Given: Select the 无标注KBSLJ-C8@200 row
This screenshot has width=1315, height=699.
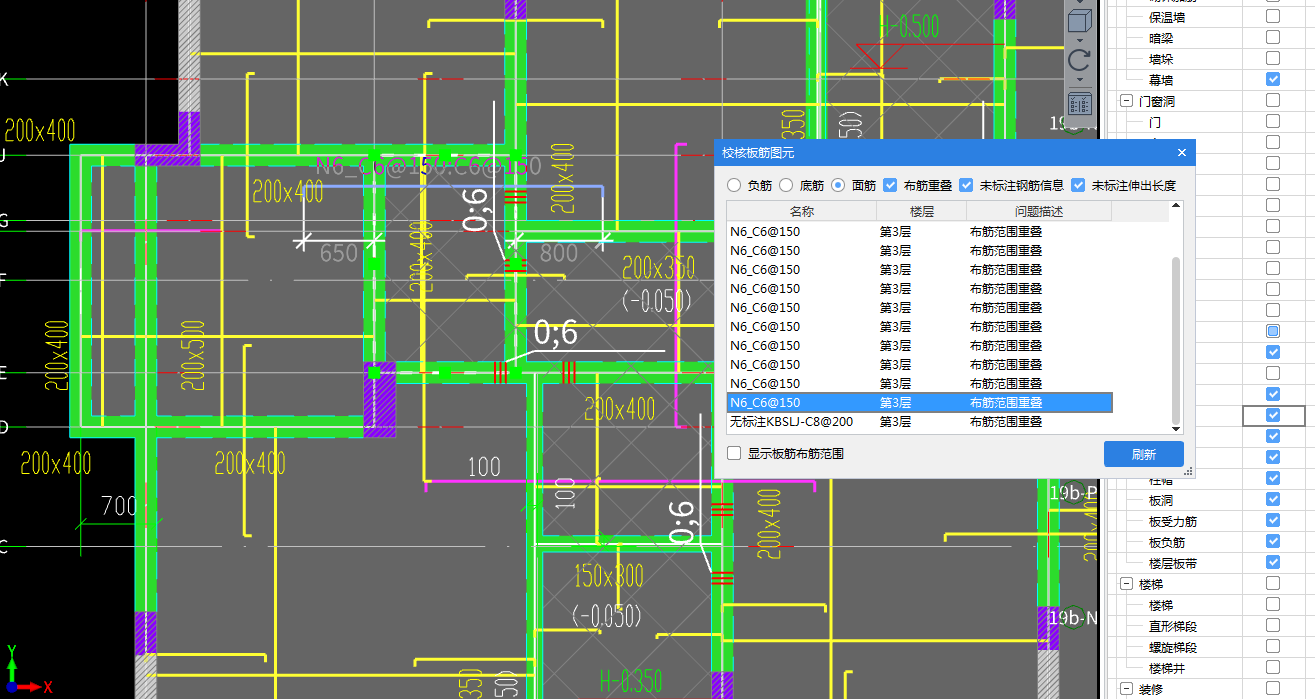Looking at the screenshot, I should 919,422.
